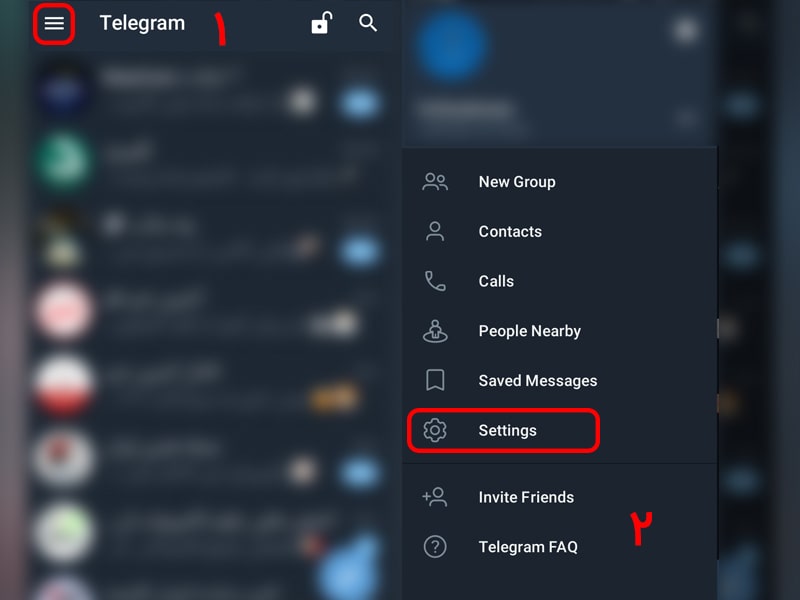This screenshot has width=800, height=600.
Task: Expand the accounts arrow in drawer header
Action: click(685, 119)
